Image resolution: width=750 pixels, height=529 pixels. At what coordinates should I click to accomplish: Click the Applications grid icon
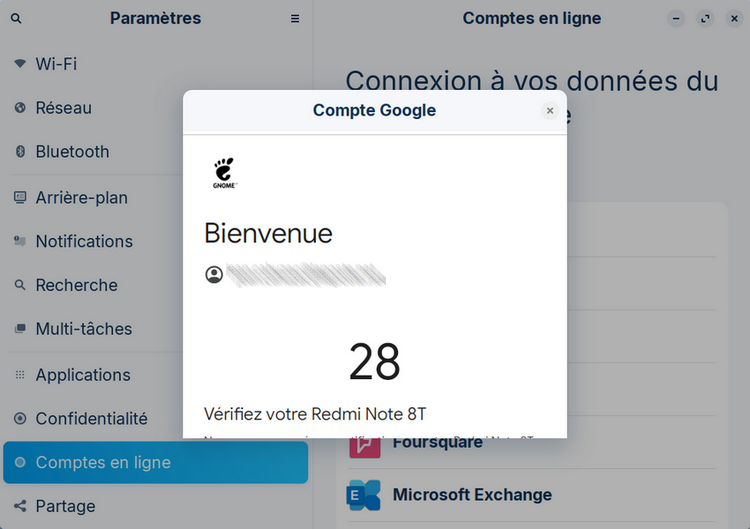(20, 375)
